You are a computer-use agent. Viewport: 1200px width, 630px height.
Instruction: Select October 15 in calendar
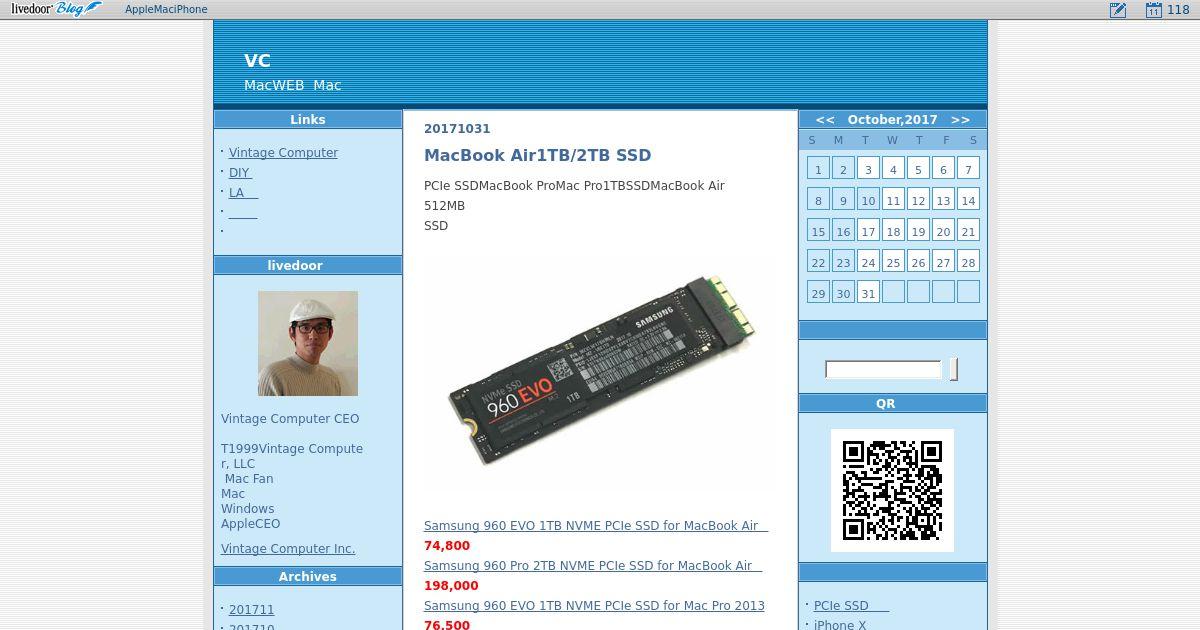click(x=818, y=231)
